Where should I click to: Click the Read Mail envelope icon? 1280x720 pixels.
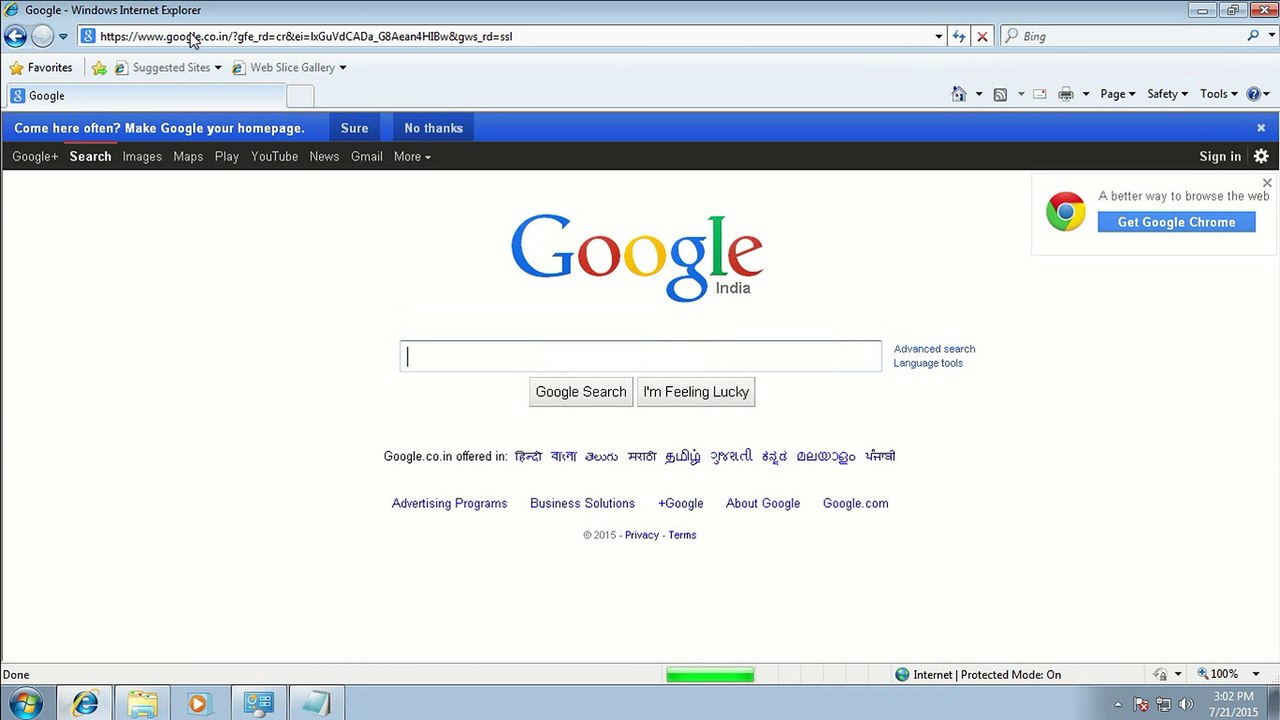pyautogui.click(x=1040, y=94)
